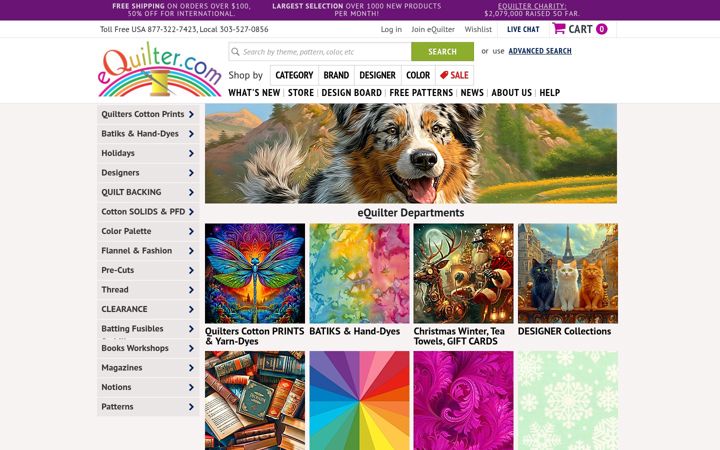The height and width of the screenshot is (450, 720).
Task: Click the eQuilter.com rainbow logo
Action: (159, 69)
